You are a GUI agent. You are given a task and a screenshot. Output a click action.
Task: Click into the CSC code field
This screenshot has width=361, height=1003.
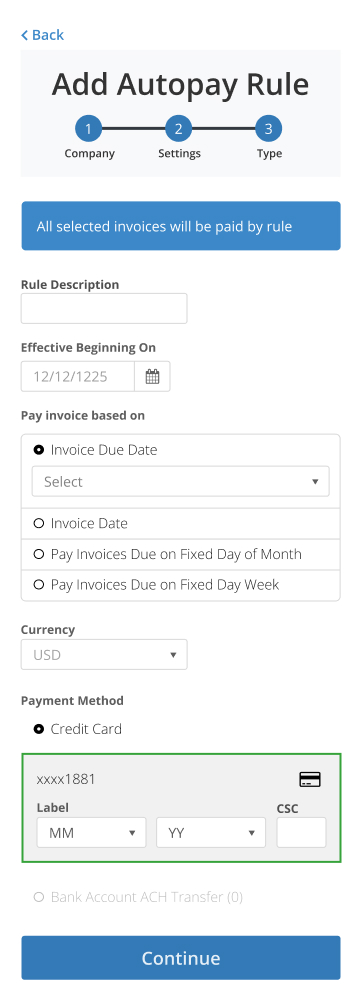pyautogui.click(x=301, y=833)
